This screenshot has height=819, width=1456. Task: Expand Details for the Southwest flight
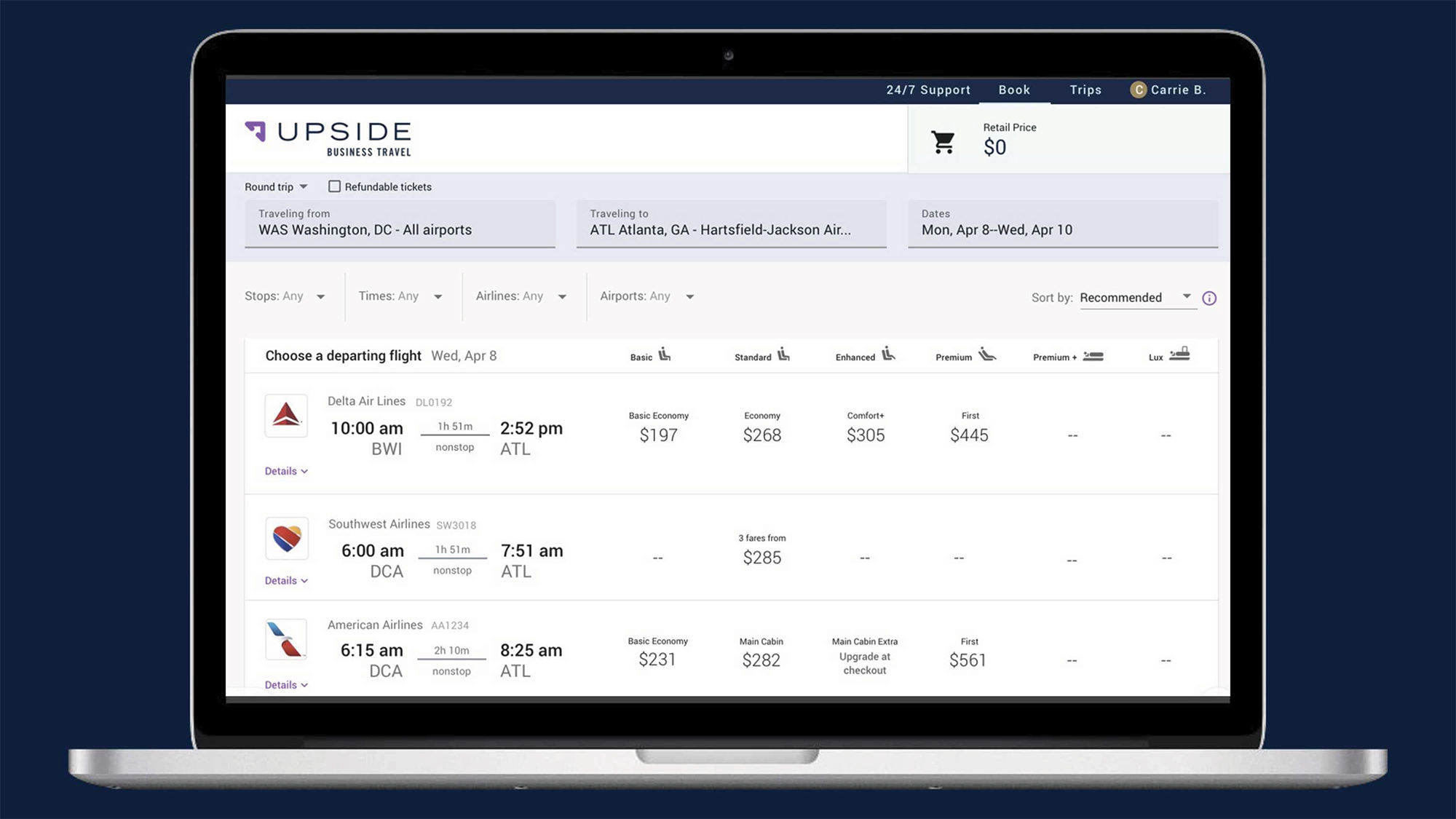[x=286, y=580]
